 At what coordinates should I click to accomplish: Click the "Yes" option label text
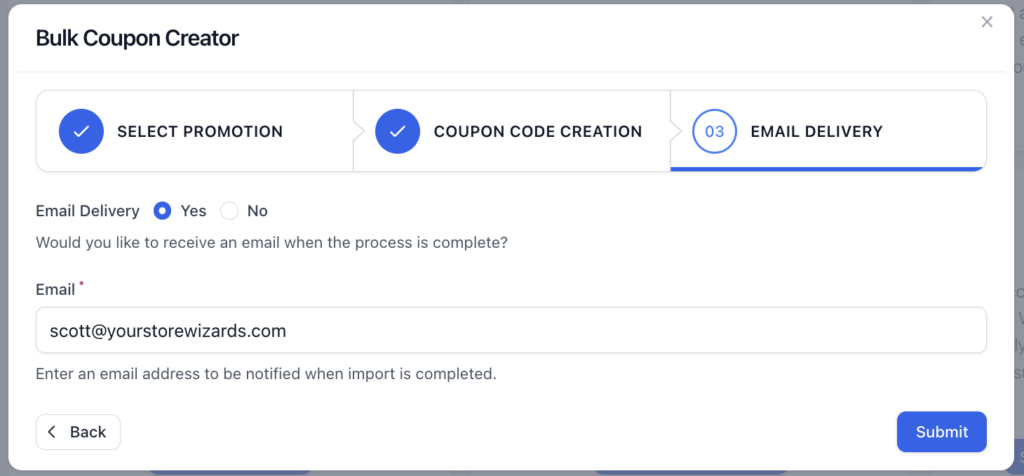pyautogui.click(x=193, y=211)
